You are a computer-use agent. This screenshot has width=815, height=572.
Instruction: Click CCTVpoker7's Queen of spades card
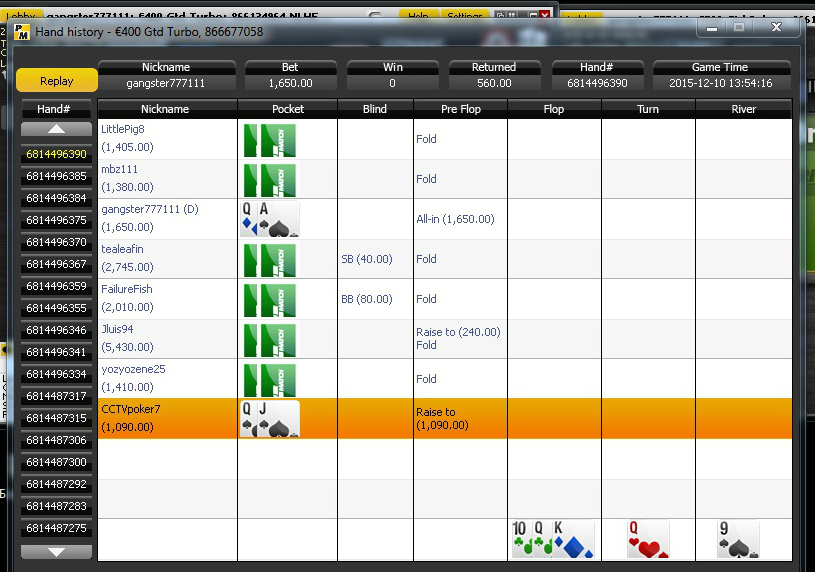pyautogui.click(x=249, y=419)
